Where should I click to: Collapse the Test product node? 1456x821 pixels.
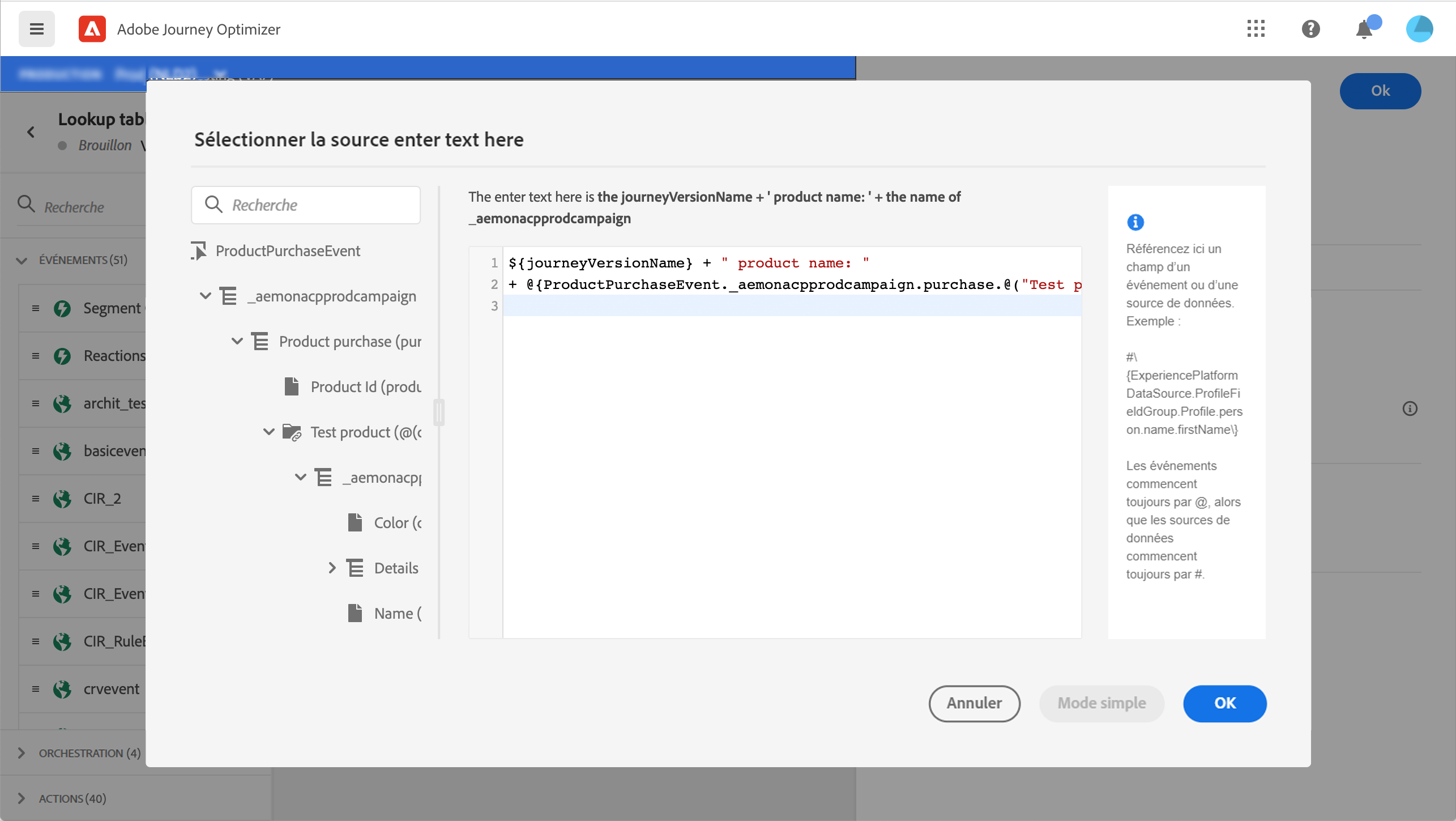(x=269, y=432)
